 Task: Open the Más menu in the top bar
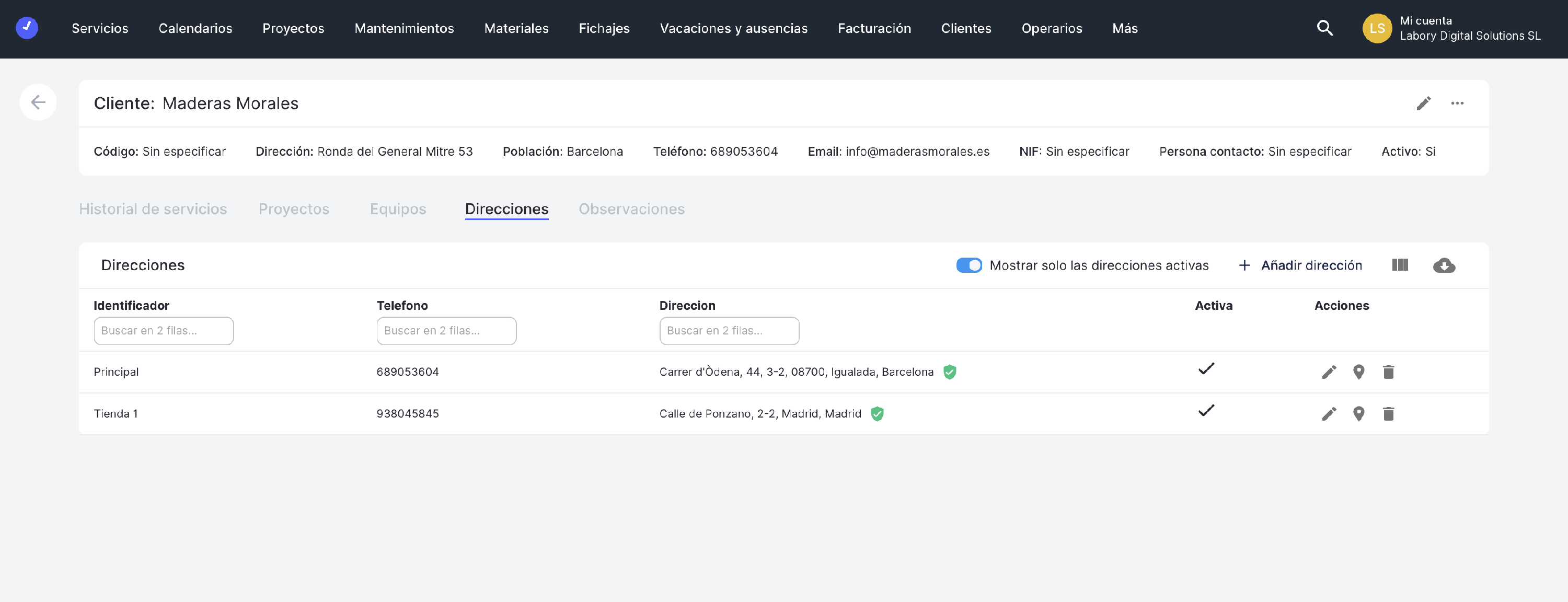coord(1124,28)
